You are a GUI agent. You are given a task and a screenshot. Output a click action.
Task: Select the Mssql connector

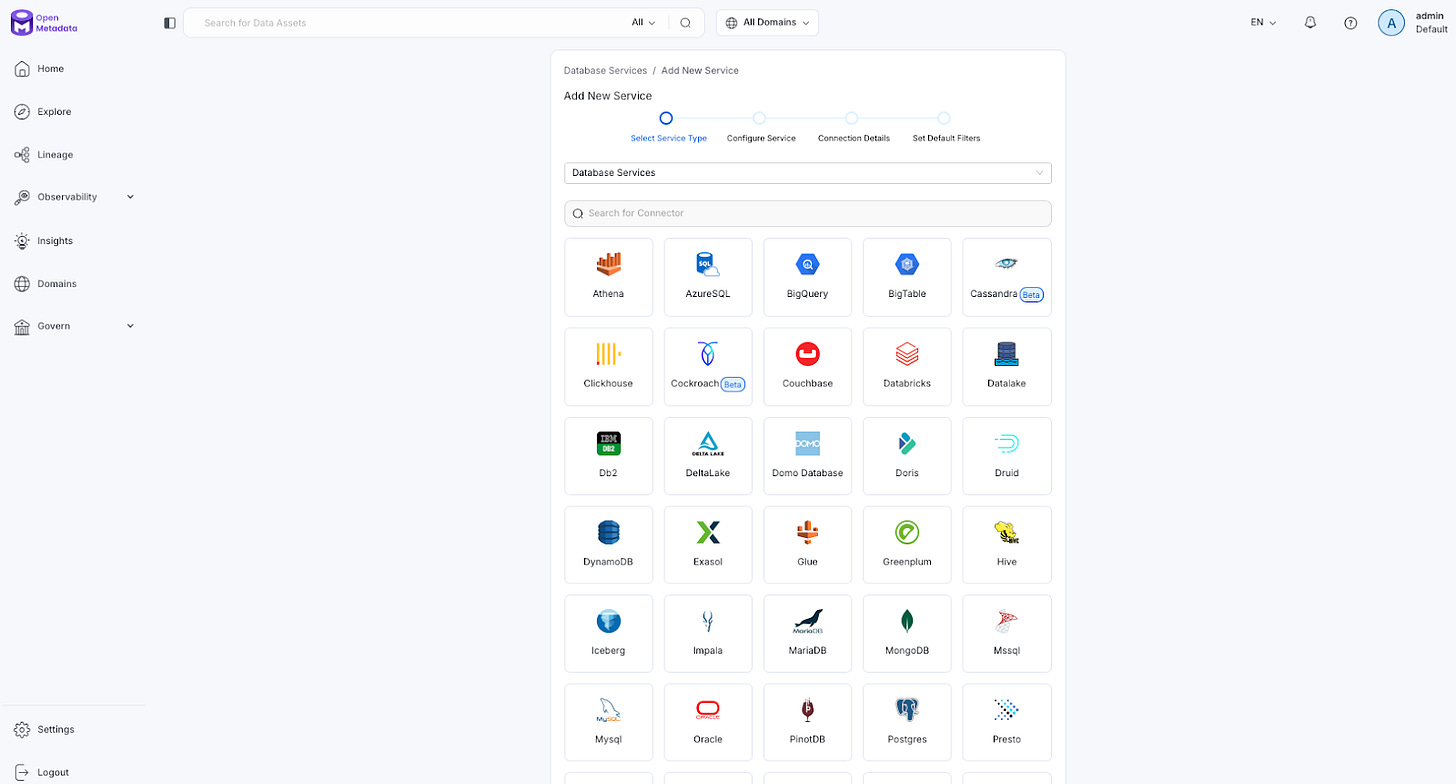point(1007,634)
